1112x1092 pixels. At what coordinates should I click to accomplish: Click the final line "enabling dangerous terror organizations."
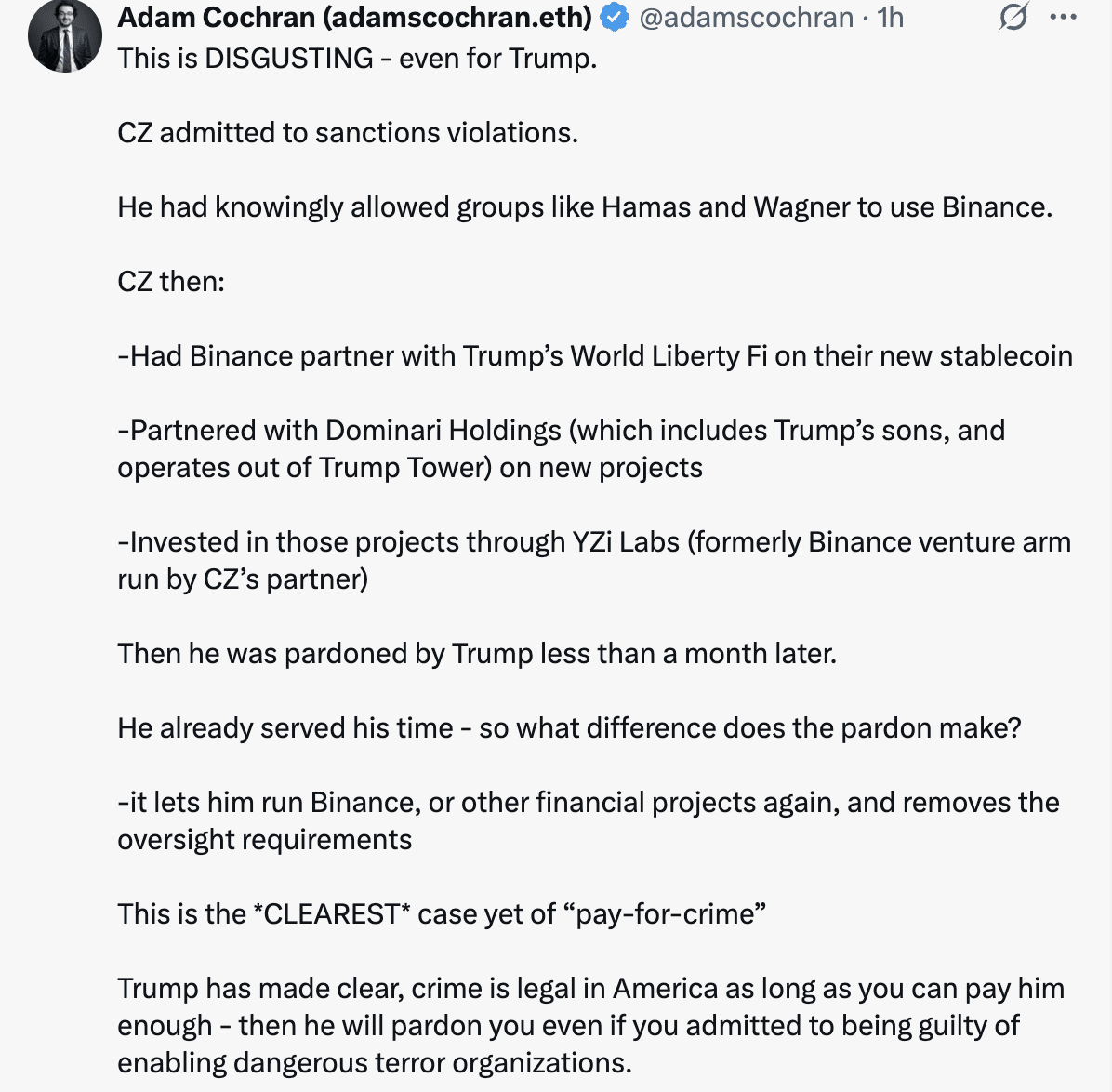point(375,1062)
